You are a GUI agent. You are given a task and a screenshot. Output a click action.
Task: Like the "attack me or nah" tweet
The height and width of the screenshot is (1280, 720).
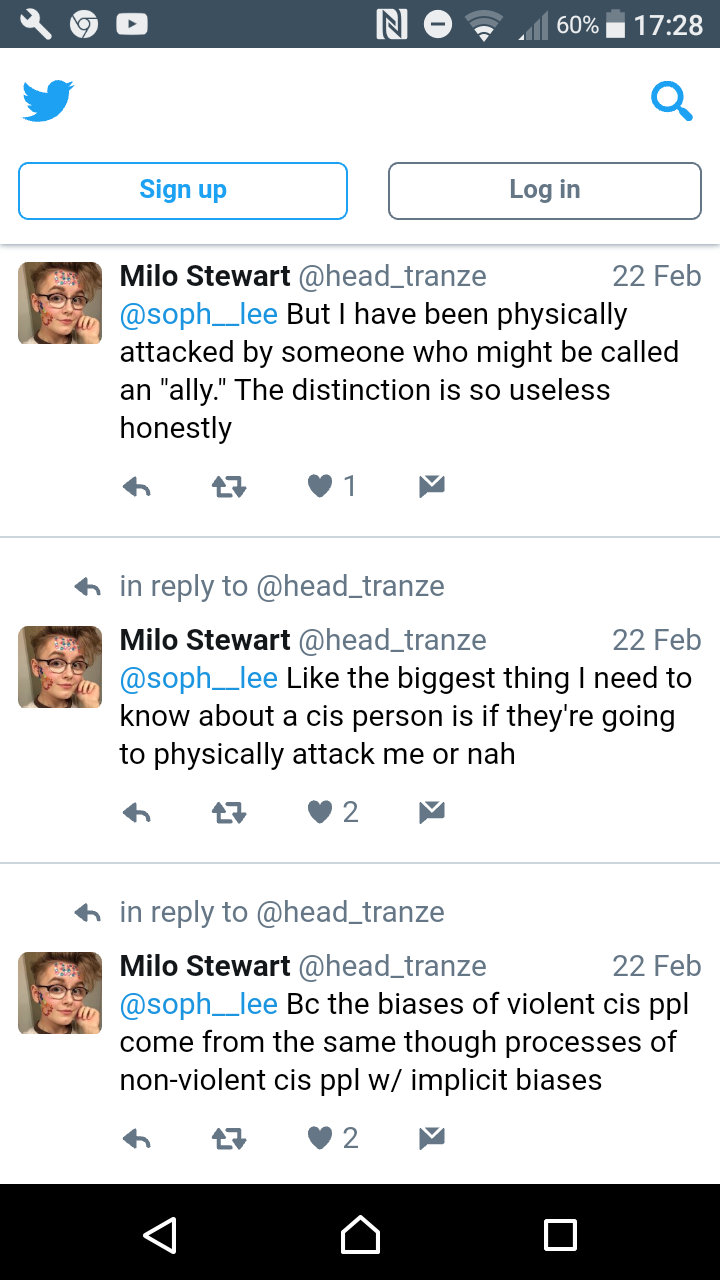[321, 813]
